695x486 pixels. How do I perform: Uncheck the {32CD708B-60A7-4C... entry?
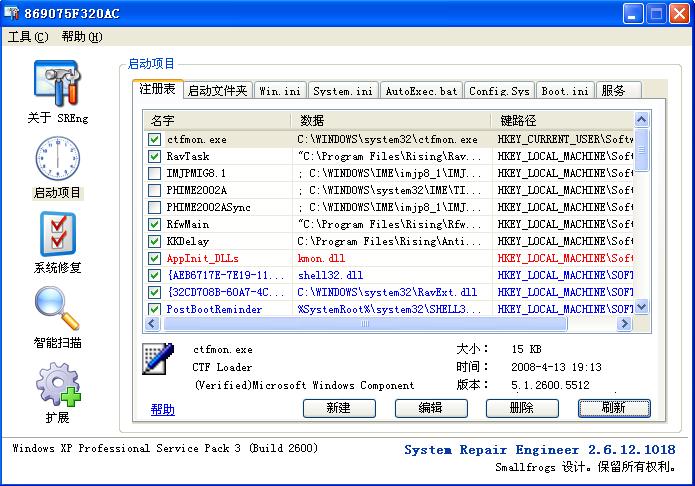pos(154,292)
